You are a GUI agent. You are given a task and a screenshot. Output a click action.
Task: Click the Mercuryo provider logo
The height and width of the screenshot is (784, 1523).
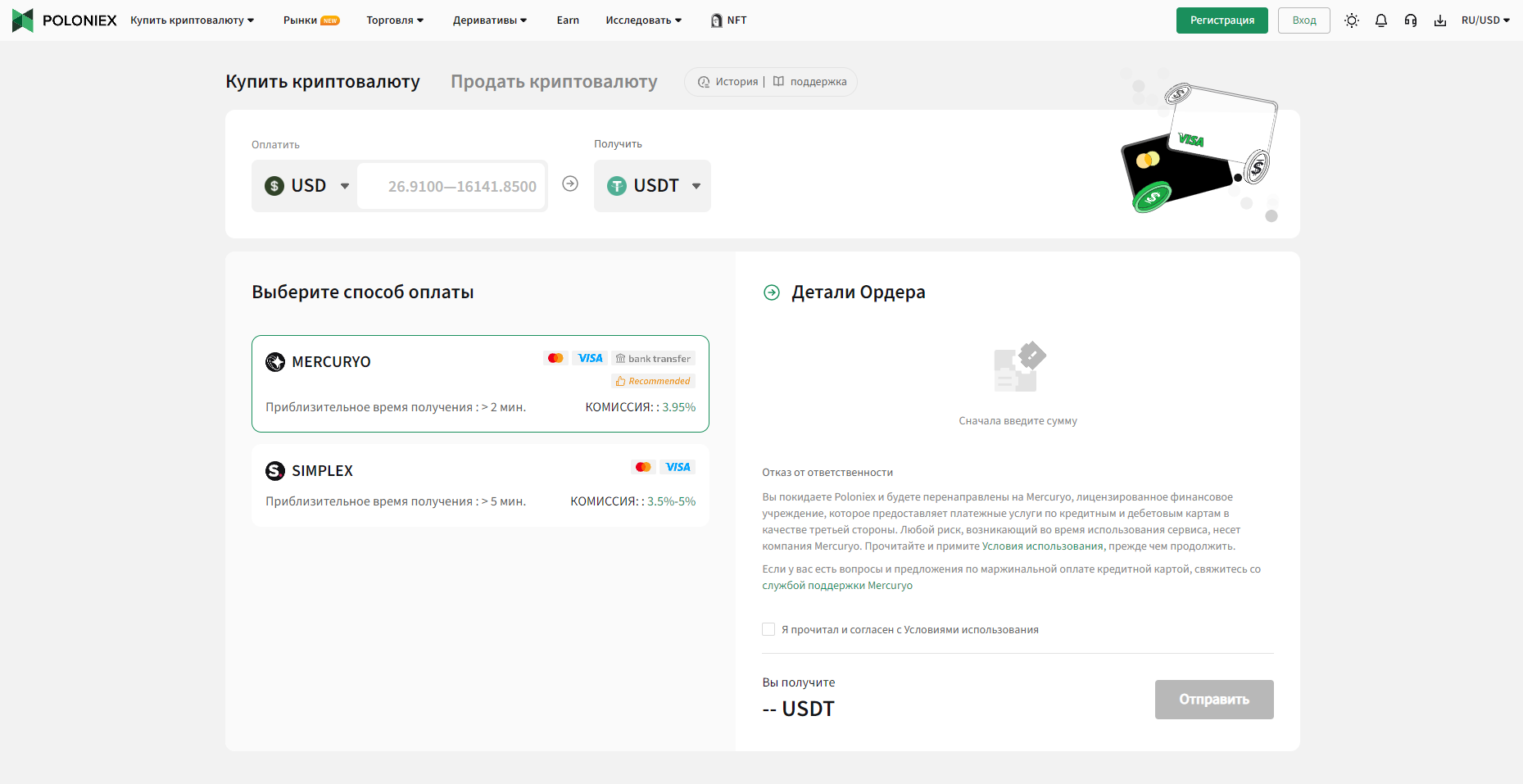click(275, 361)
